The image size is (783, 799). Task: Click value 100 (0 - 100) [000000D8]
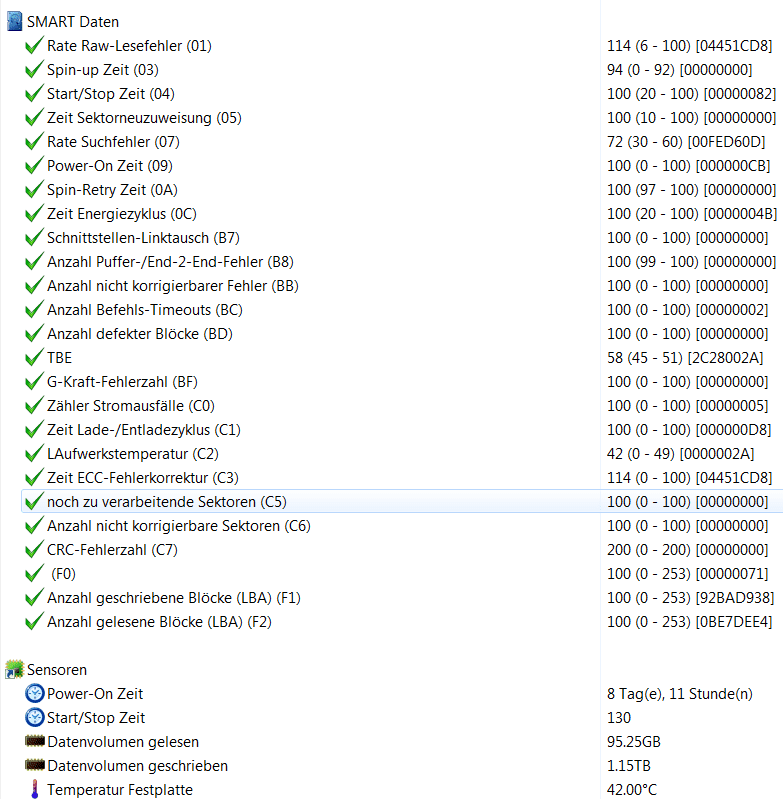point(689,430)
